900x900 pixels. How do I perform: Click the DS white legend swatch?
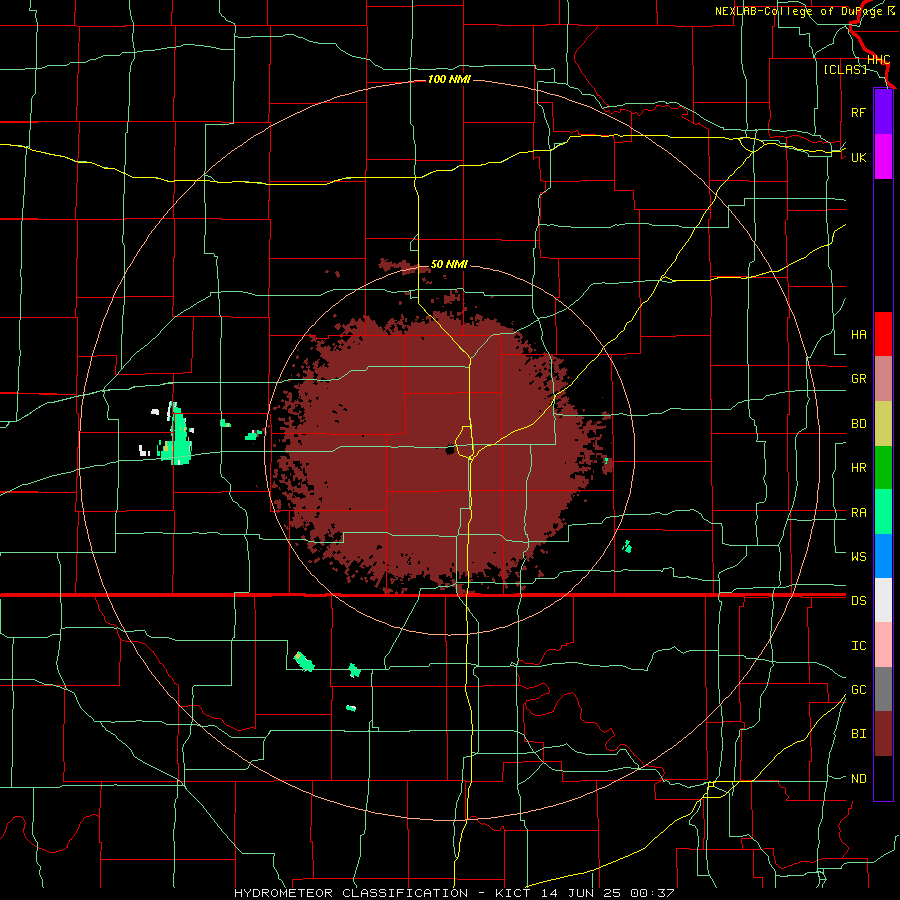(883, 600)
